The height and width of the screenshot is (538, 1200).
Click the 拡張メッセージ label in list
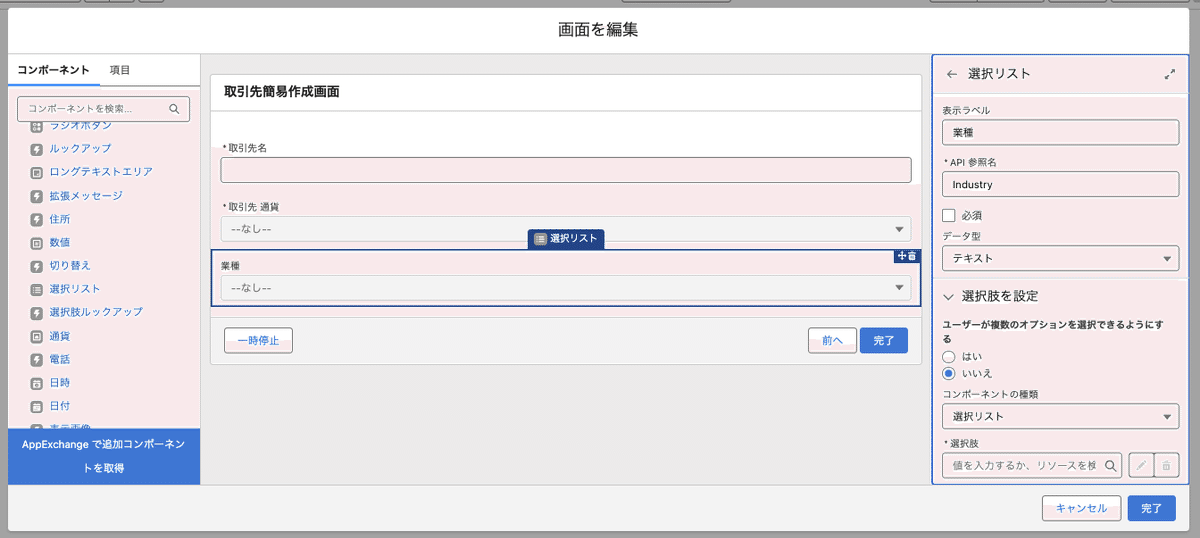[86, 195]
